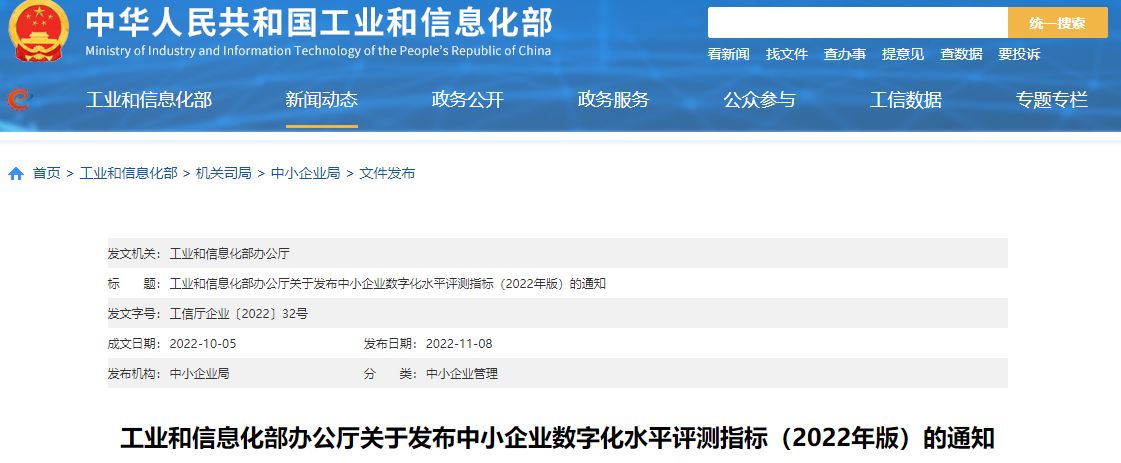This screenshot has height=463, width=1121.
Task: Select 工业和信息化部 in main navigation
Action: pos(149,100)
